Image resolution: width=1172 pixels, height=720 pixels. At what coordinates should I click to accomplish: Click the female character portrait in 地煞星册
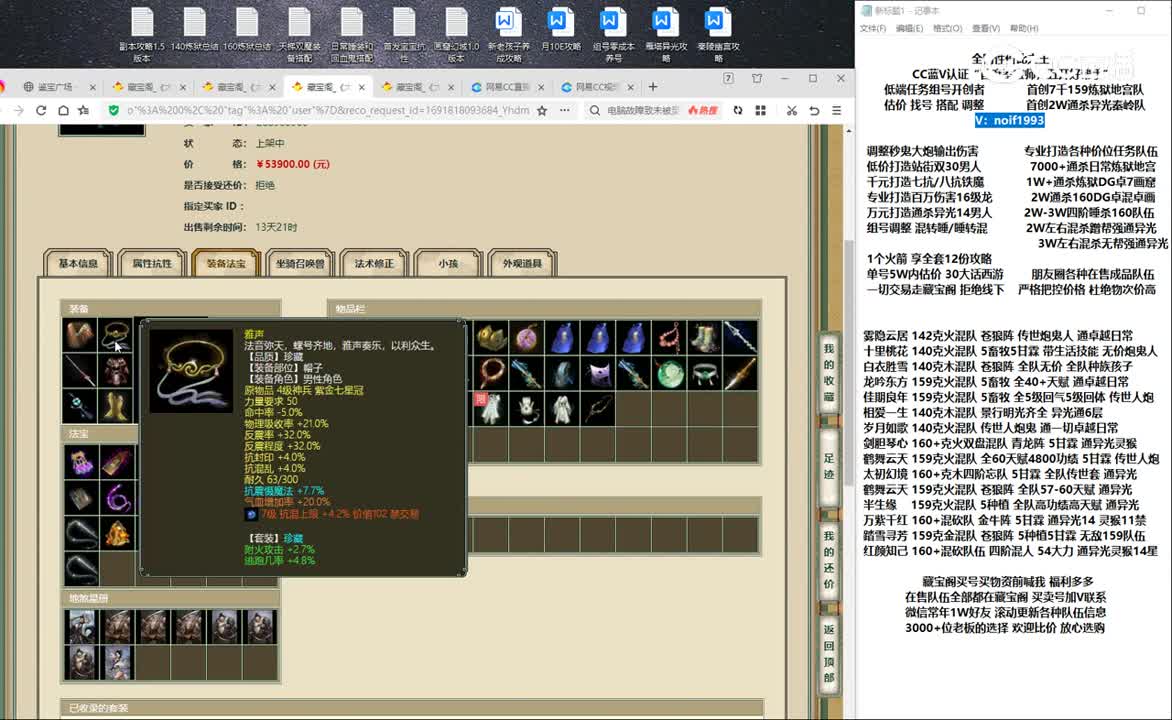pos(117,662)
